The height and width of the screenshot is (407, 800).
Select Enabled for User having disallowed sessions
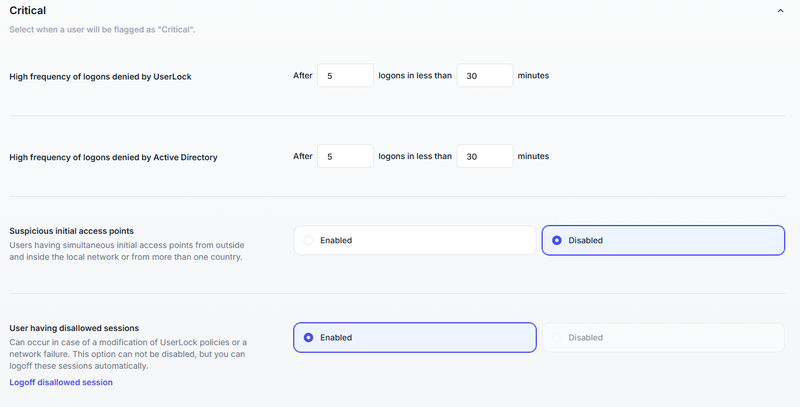[x=415, y=338]
